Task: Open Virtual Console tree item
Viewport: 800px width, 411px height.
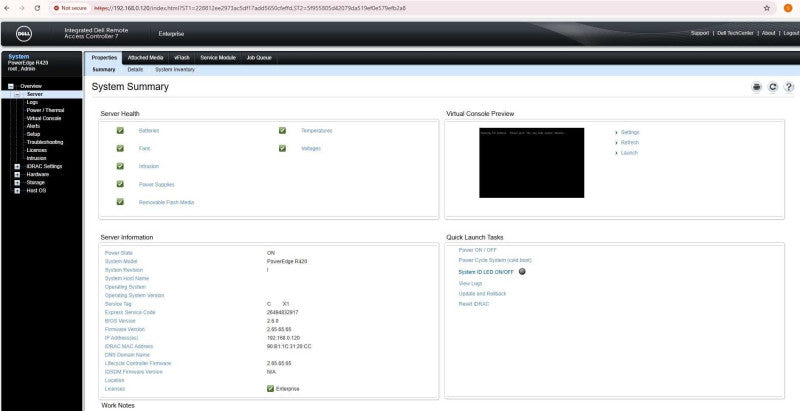Action: point(44,118)
